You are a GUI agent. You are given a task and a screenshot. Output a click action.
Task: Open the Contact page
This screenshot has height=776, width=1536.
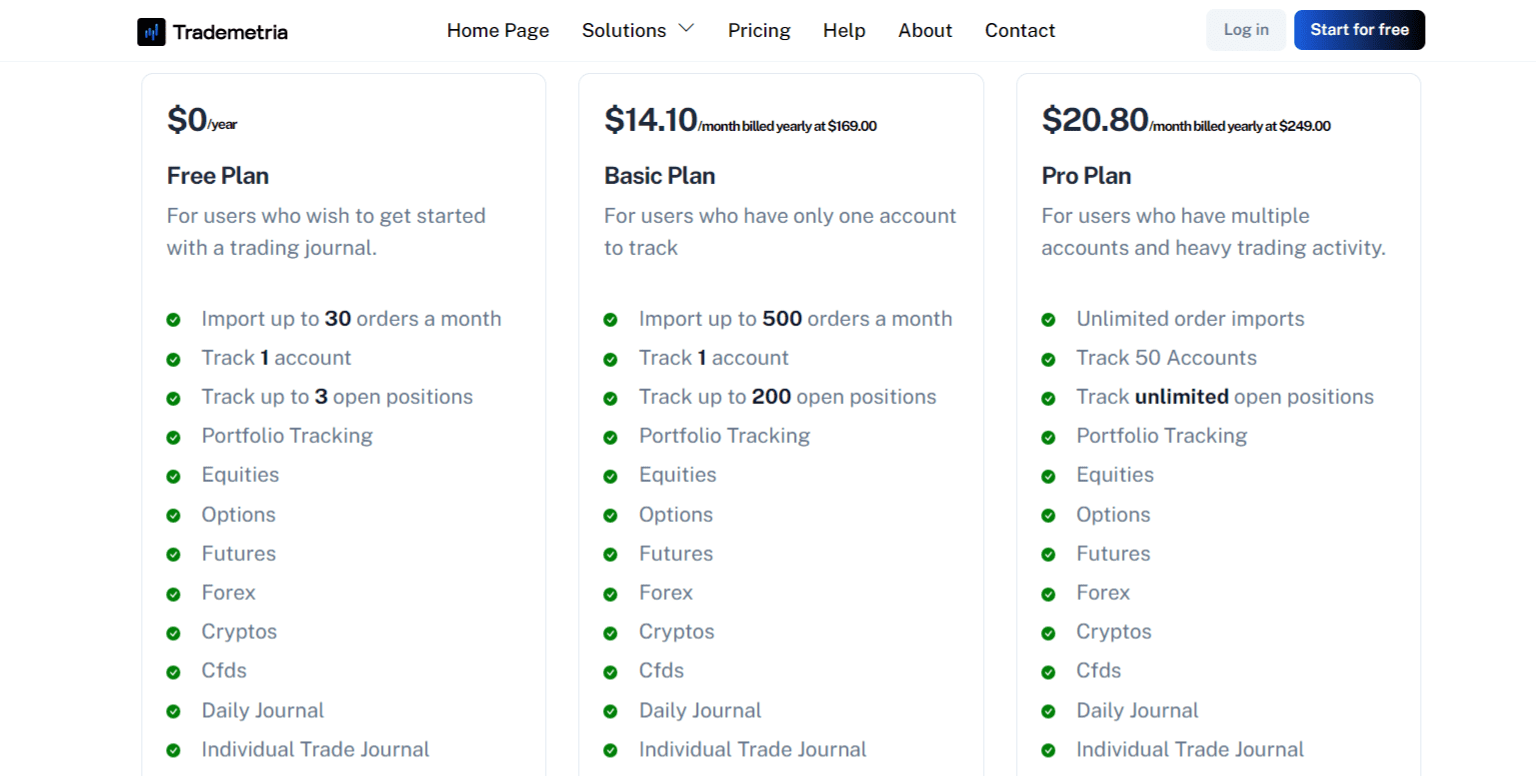coord(1019,30)
